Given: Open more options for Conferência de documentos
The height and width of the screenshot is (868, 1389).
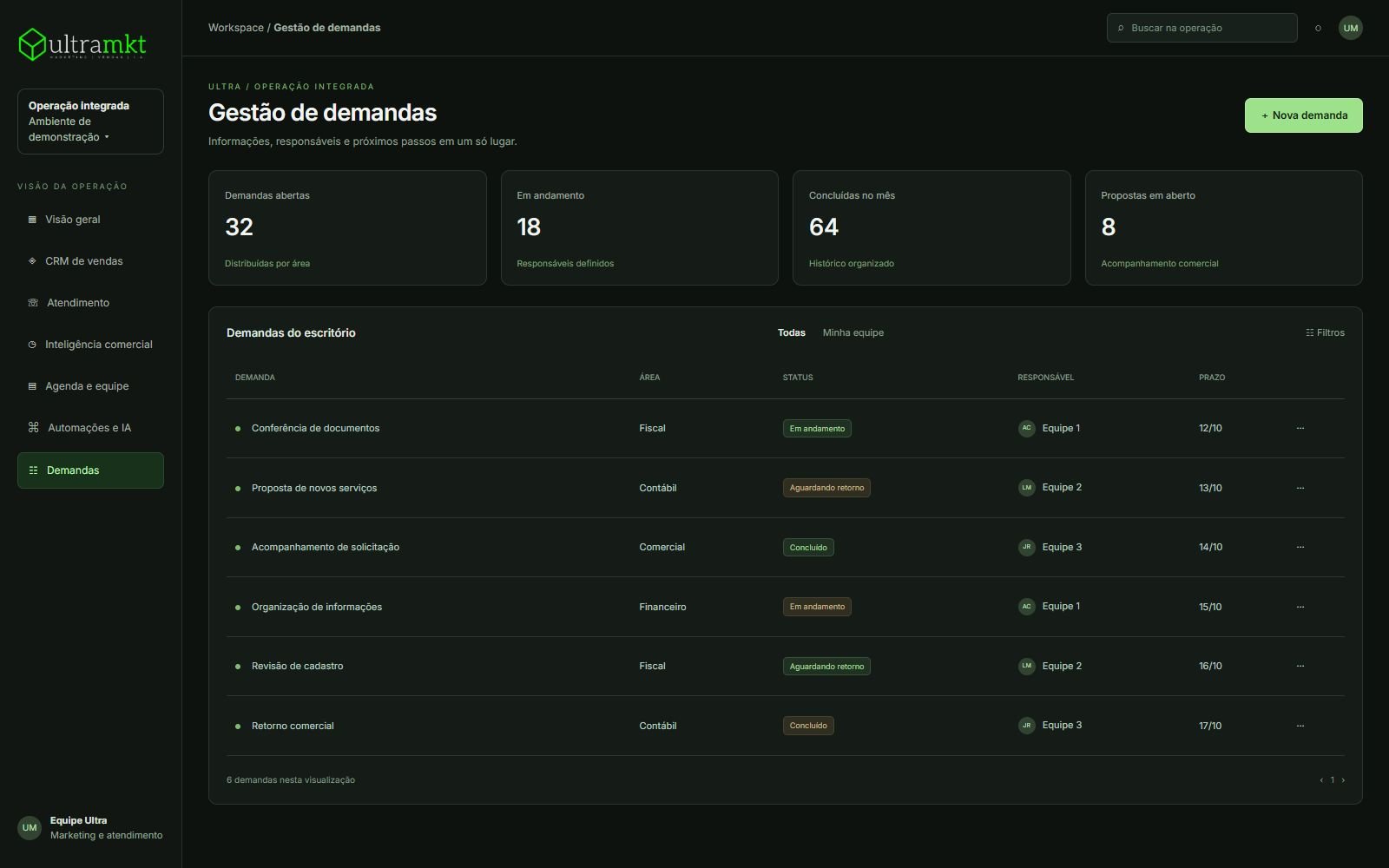Looking at the screenshot, I should [1300, 428].
